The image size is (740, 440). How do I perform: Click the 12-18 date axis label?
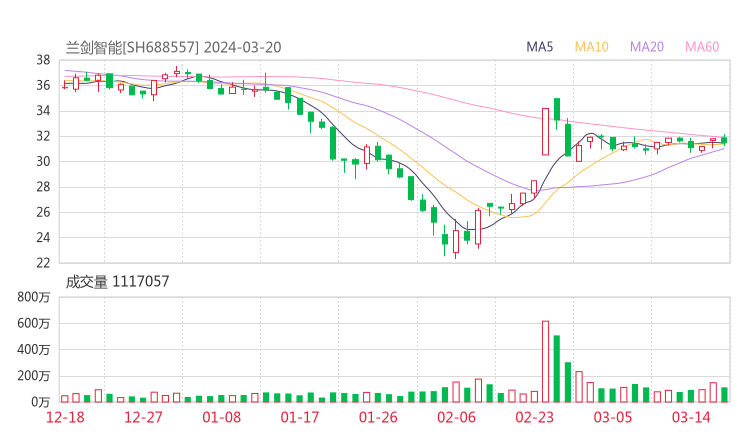click(x=65, y=417)
